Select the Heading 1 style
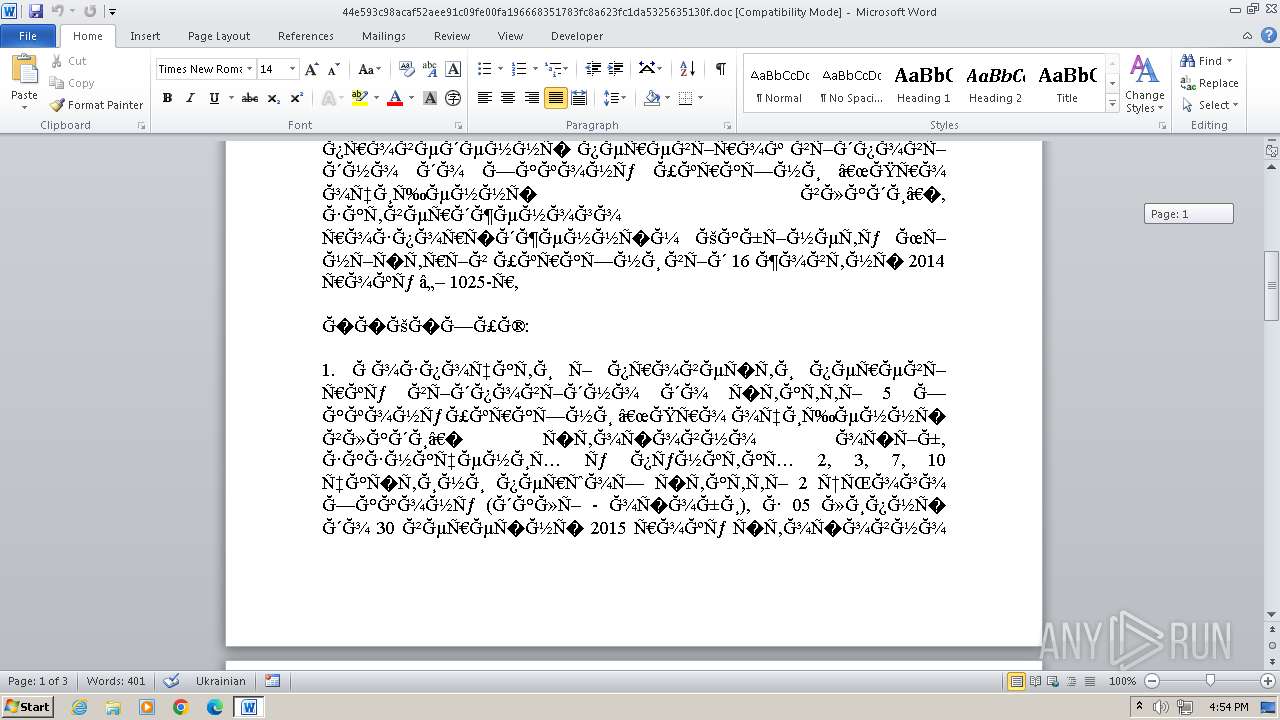The height and width of the screenshot is (720, 1280). pos(923,85)
